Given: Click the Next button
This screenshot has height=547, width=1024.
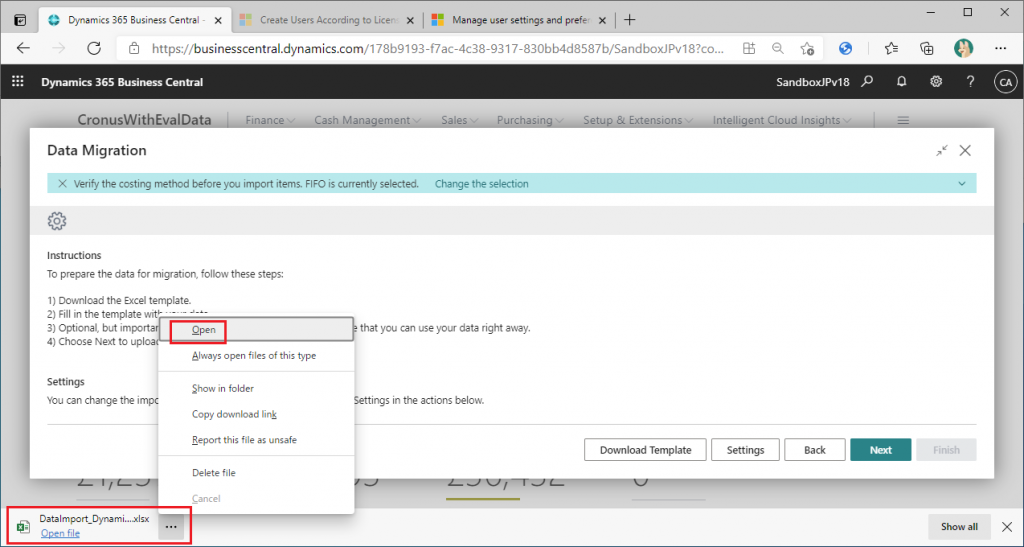Looking at the screenshot, I should (x=880, y=450).
